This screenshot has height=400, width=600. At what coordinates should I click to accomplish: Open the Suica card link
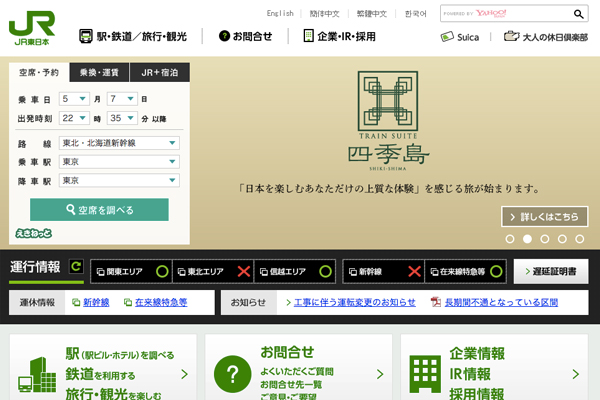(x=460, y=37)
